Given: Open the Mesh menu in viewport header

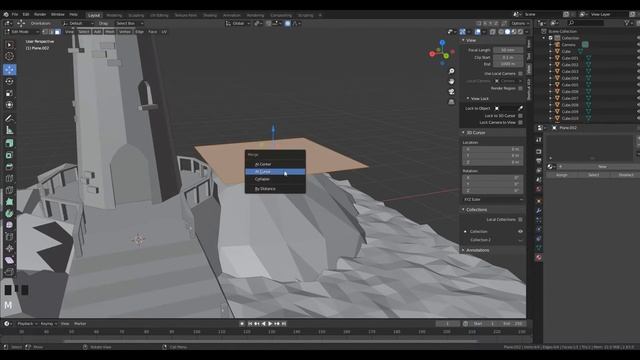Looking at the screenshot, I should pyautogui.click(x=110, y=31).
